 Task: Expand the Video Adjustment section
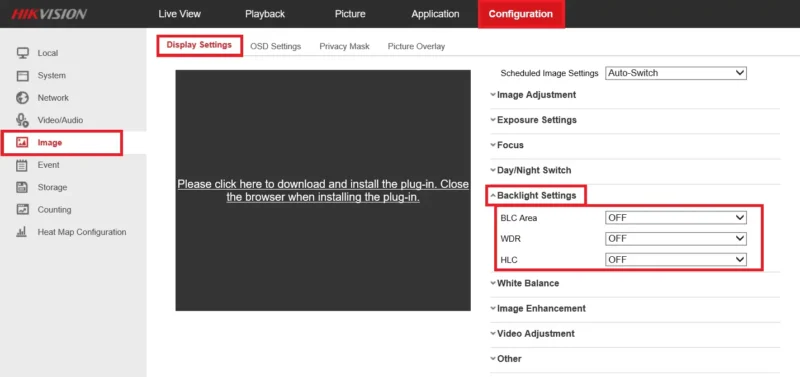pos(532,334)
